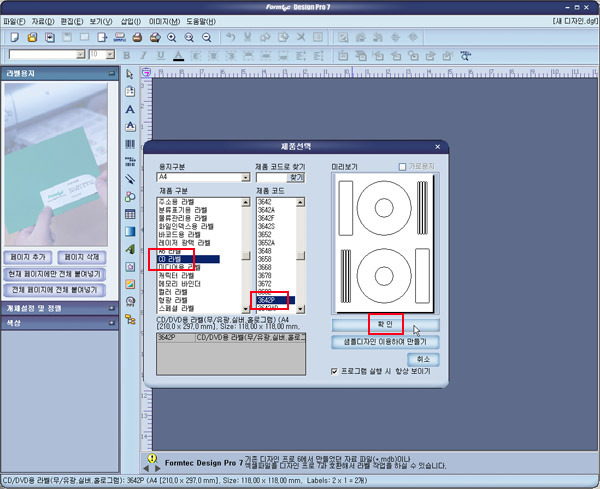This screenshot has width=600, height=489.
Task: Click up arrow of 제품 코드 scrollbar
Action: pos(300,202)
